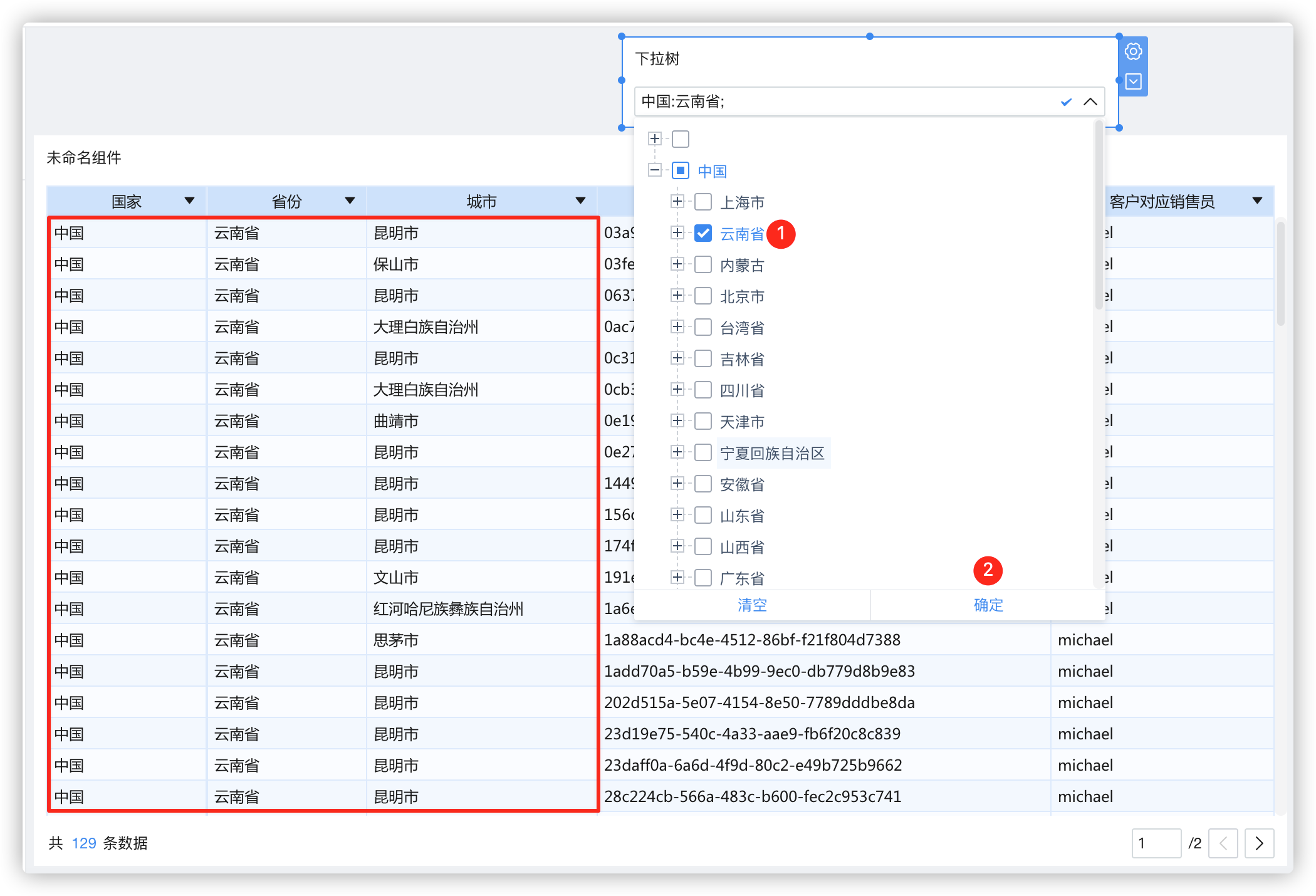Check the 上海市 checkbox
1316x896 pixels.
click(703, 202)
